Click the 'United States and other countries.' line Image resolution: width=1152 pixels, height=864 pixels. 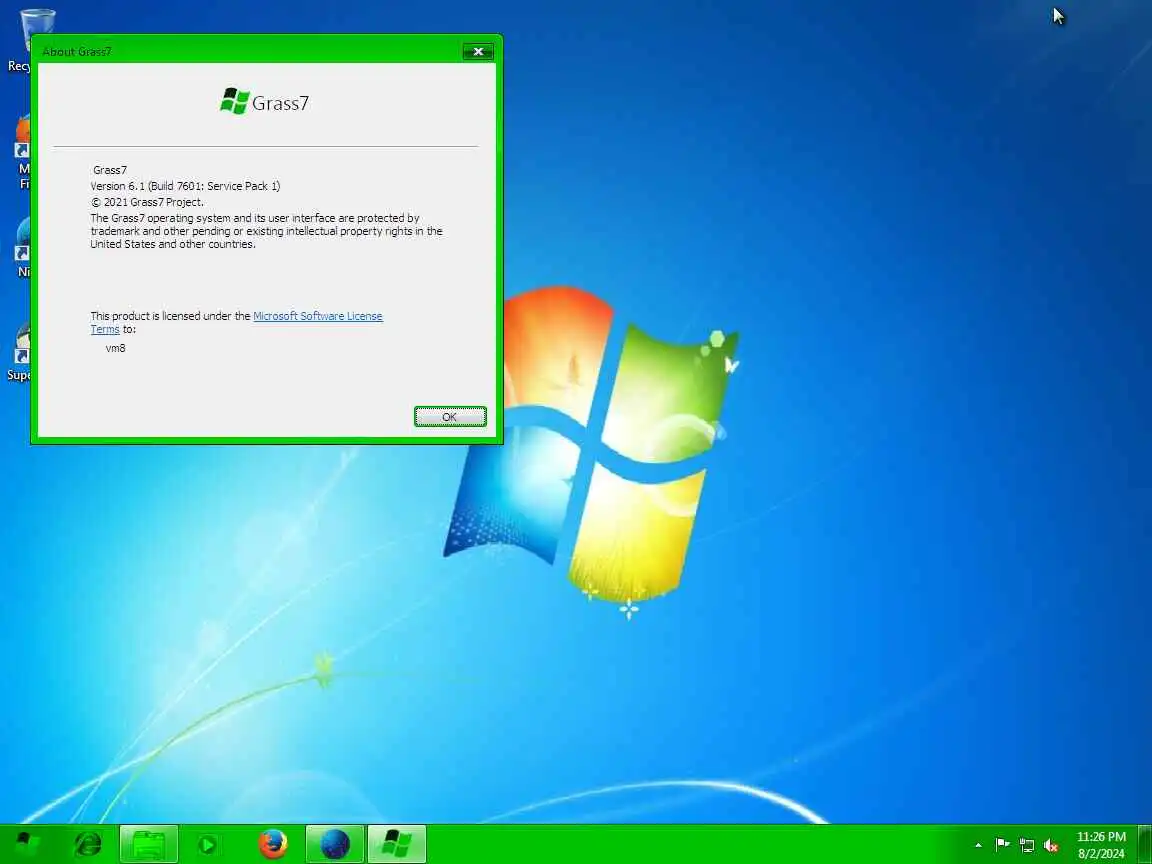click(x=173, y=244)
